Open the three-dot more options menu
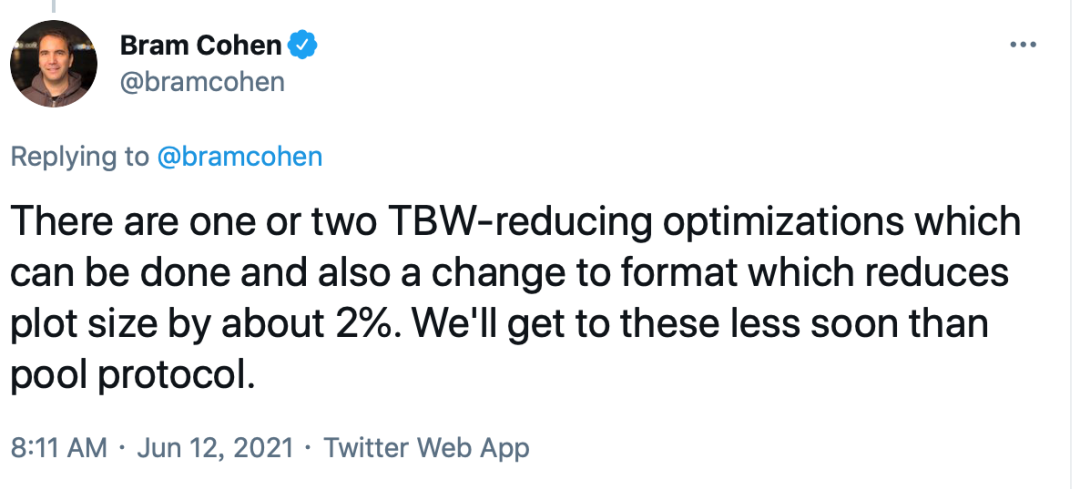The height and width of the screenshot is (489, 1080). 1023,45
